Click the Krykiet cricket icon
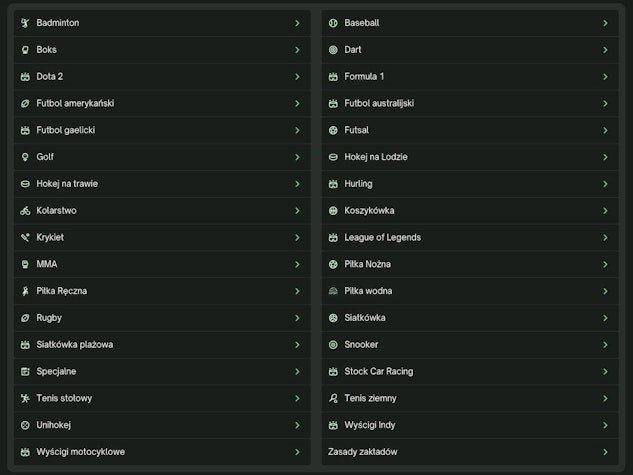Screen dimensions: 633x475 tap(25, 238)
